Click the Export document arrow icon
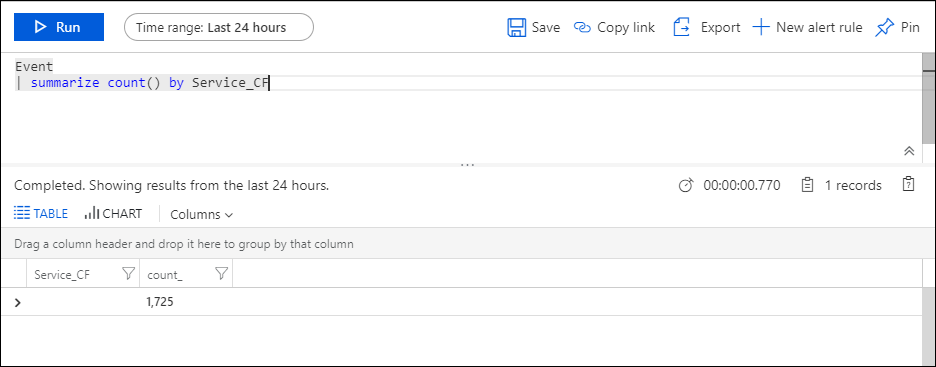 coord(682,27)
